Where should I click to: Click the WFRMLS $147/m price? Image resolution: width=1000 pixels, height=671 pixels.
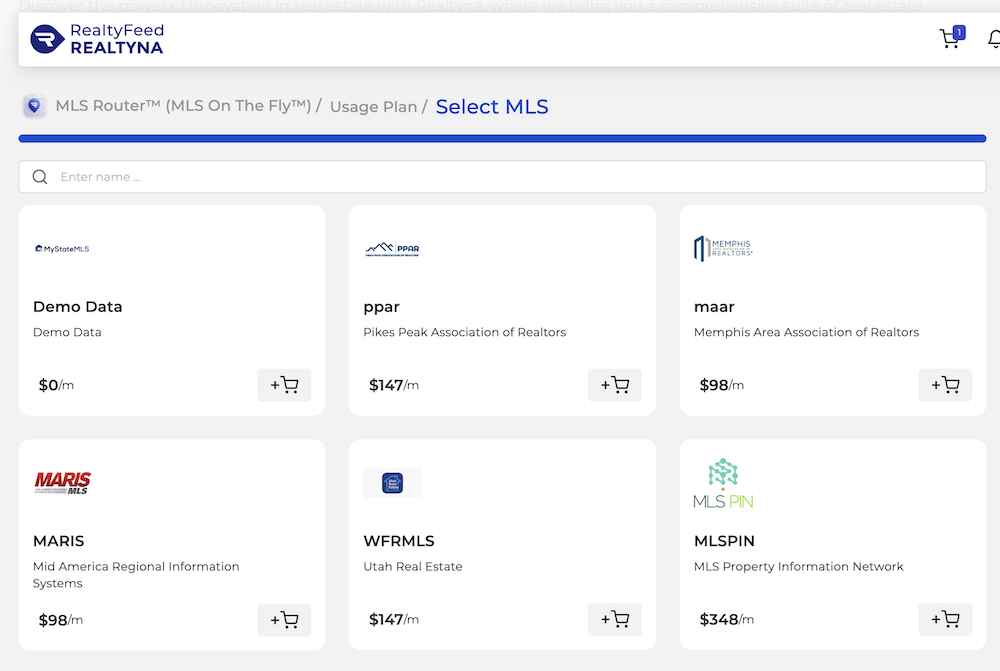[393, 619]
